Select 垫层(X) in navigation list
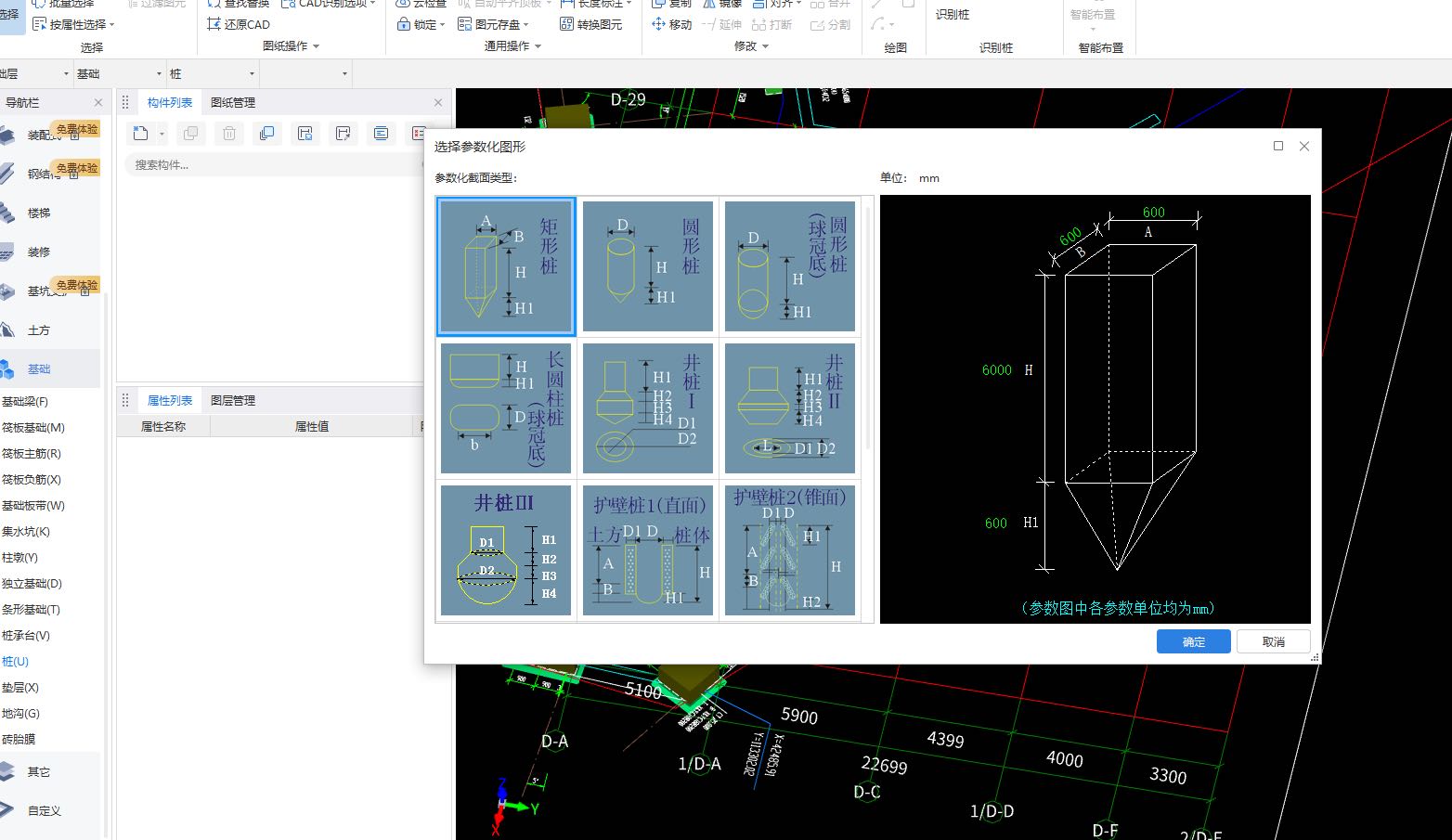 pos(20,688)
